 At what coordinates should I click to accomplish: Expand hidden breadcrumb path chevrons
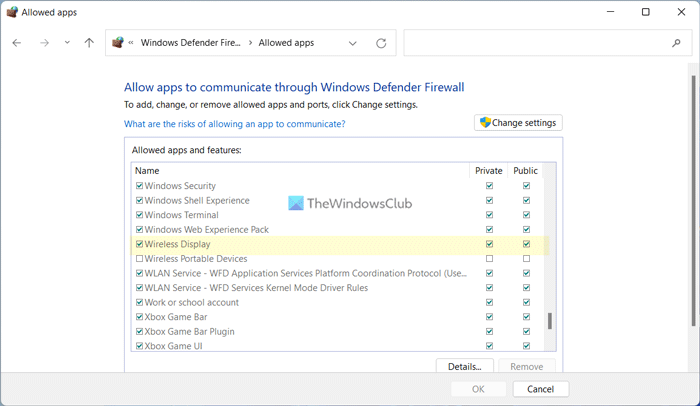click(x=132, y=43)
